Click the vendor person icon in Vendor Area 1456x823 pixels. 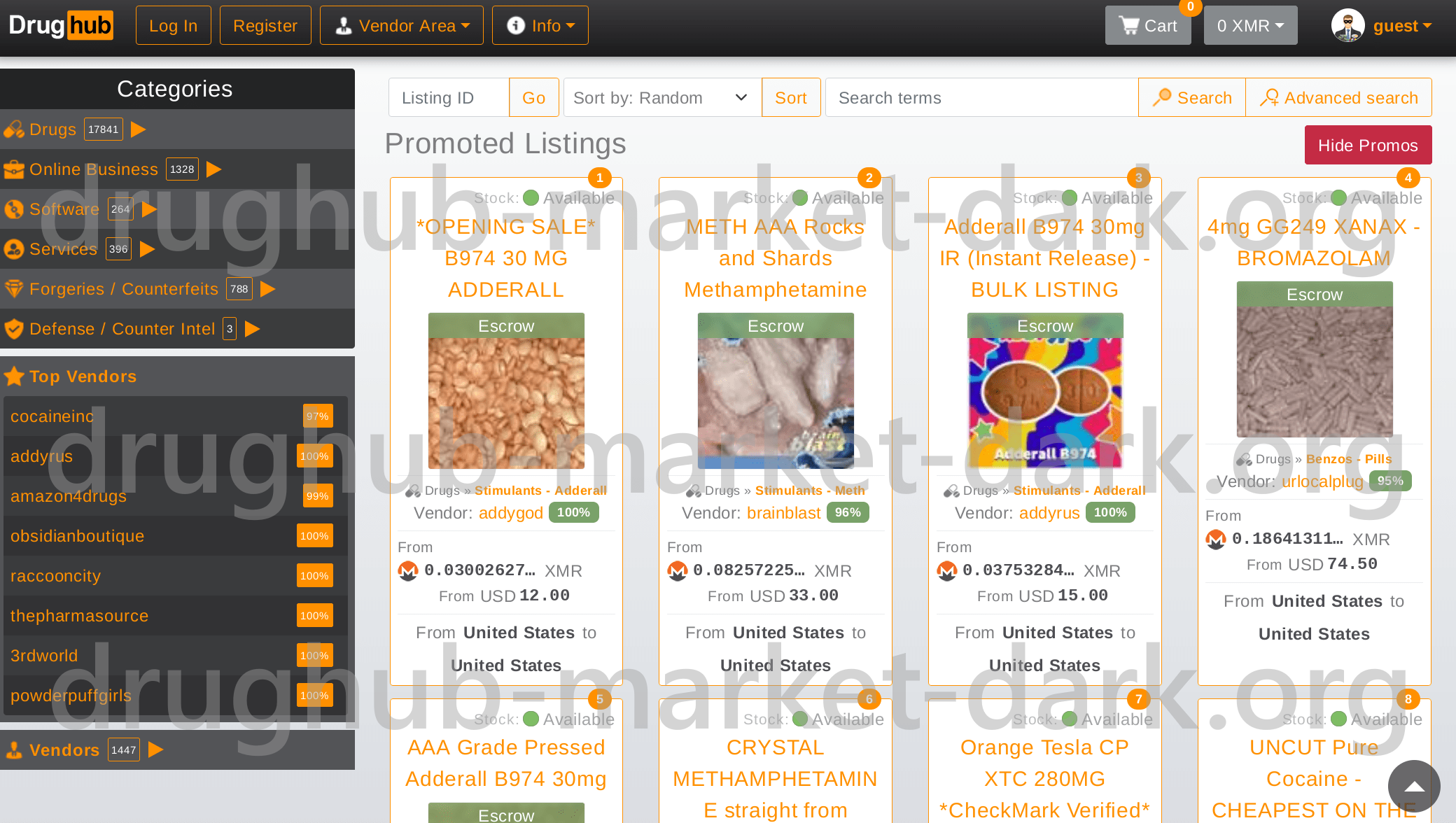coord(344,26)
